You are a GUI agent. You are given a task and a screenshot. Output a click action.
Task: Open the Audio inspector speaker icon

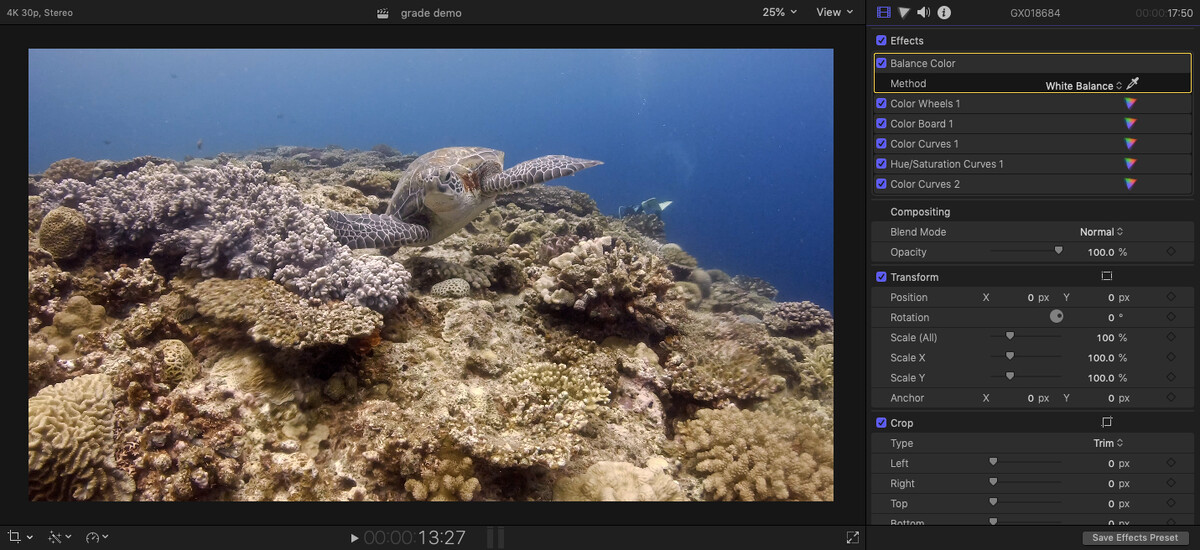924,12
